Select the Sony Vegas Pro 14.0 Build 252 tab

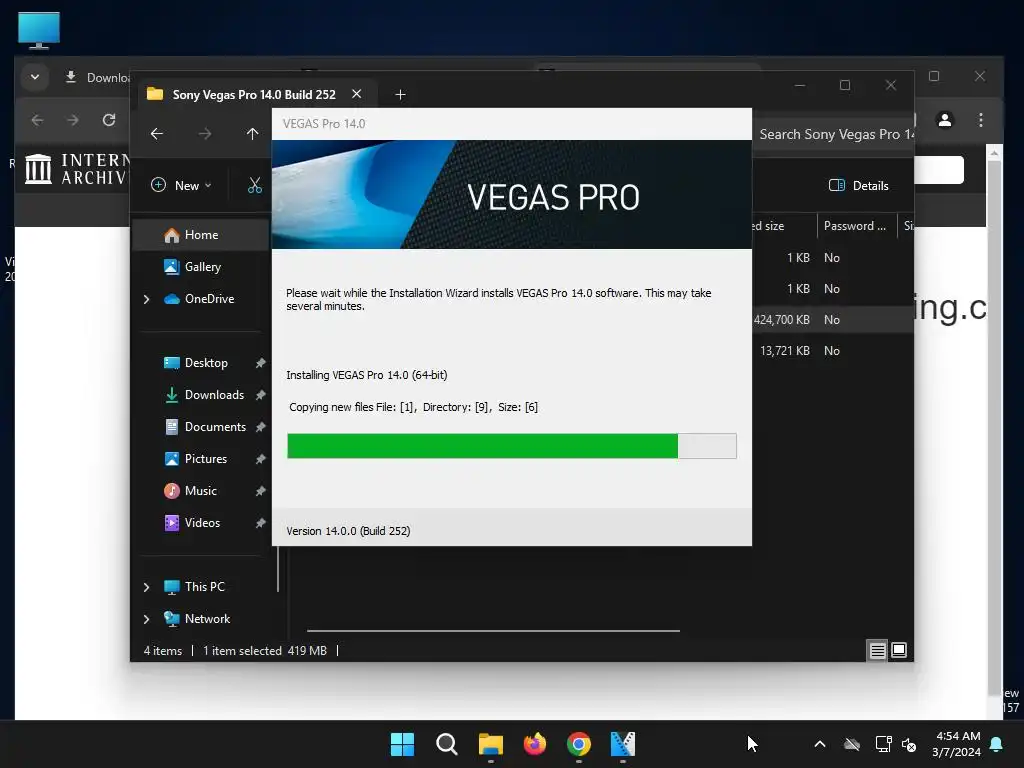point(253,94)
